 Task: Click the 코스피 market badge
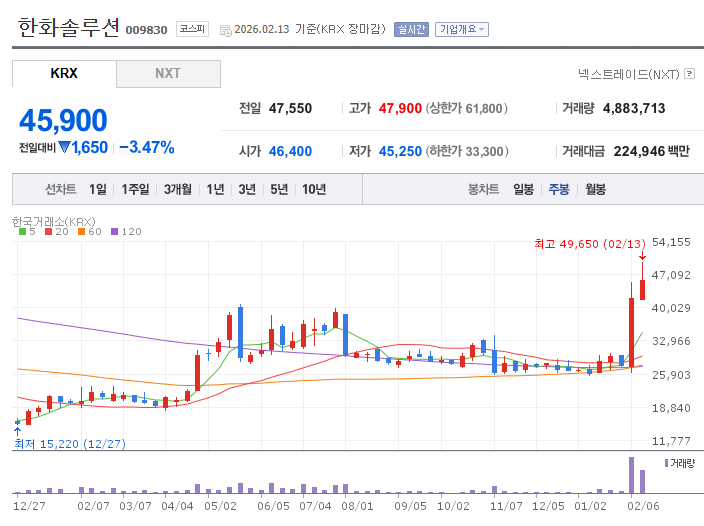tap(192, 29)
